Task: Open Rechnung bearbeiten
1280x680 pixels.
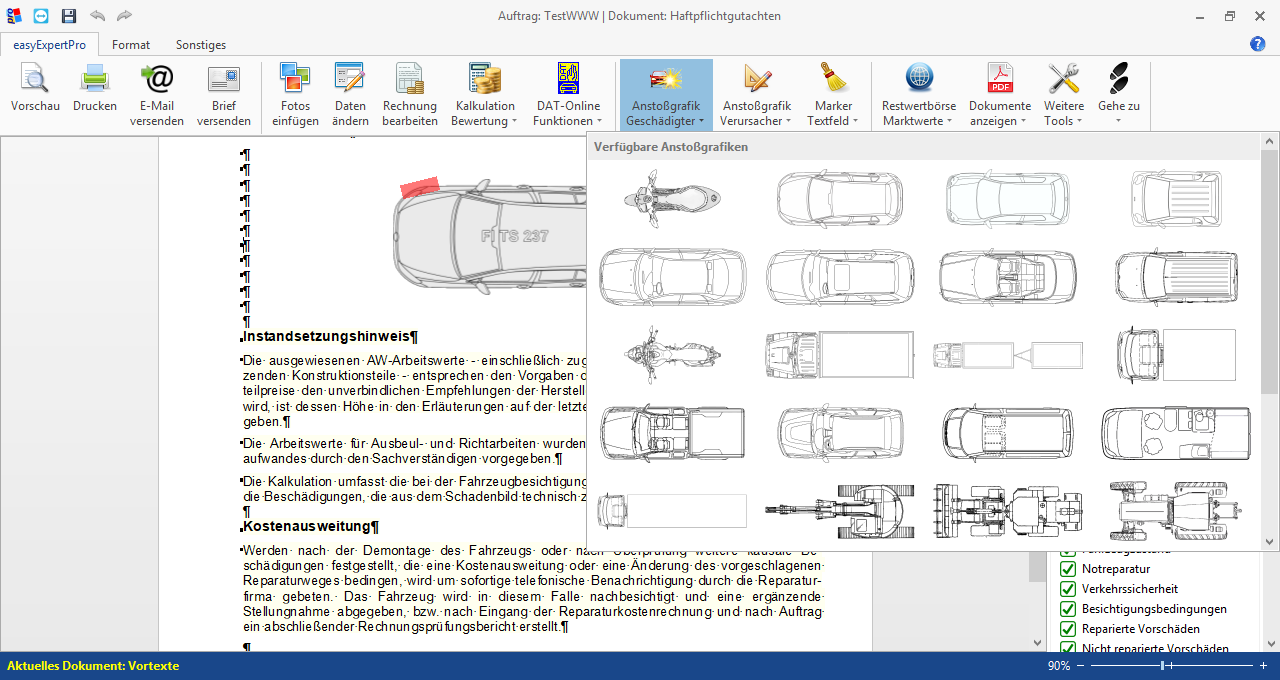Action: click(x=410, y=95)
